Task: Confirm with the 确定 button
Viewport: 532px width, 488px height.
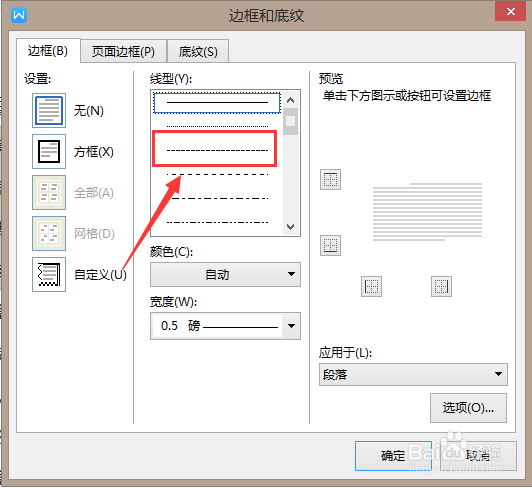Action: click(x=393, y=456)
